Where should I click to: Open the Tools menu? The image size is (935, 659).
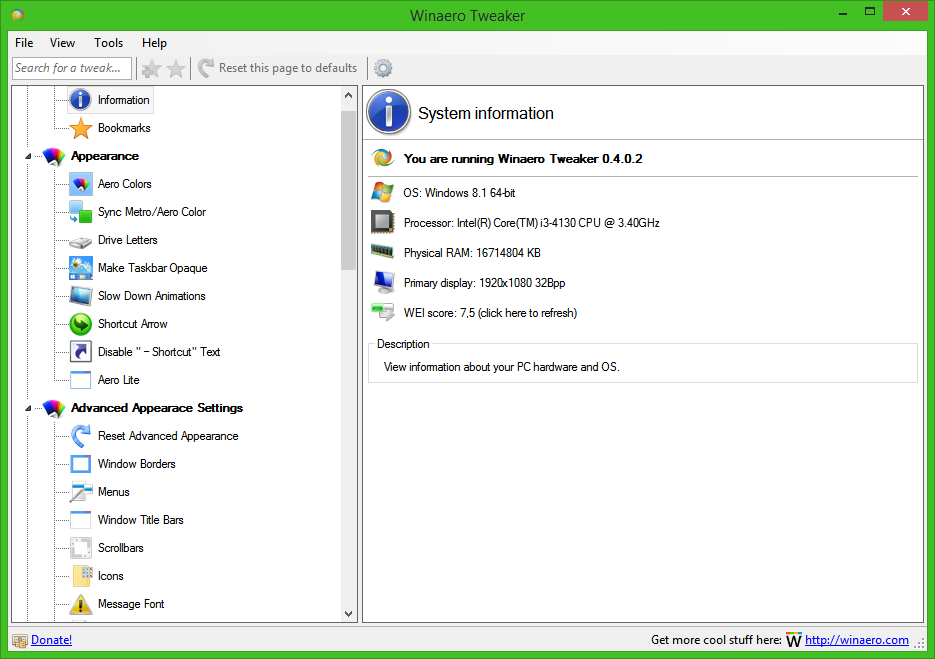tap(108, 43)
